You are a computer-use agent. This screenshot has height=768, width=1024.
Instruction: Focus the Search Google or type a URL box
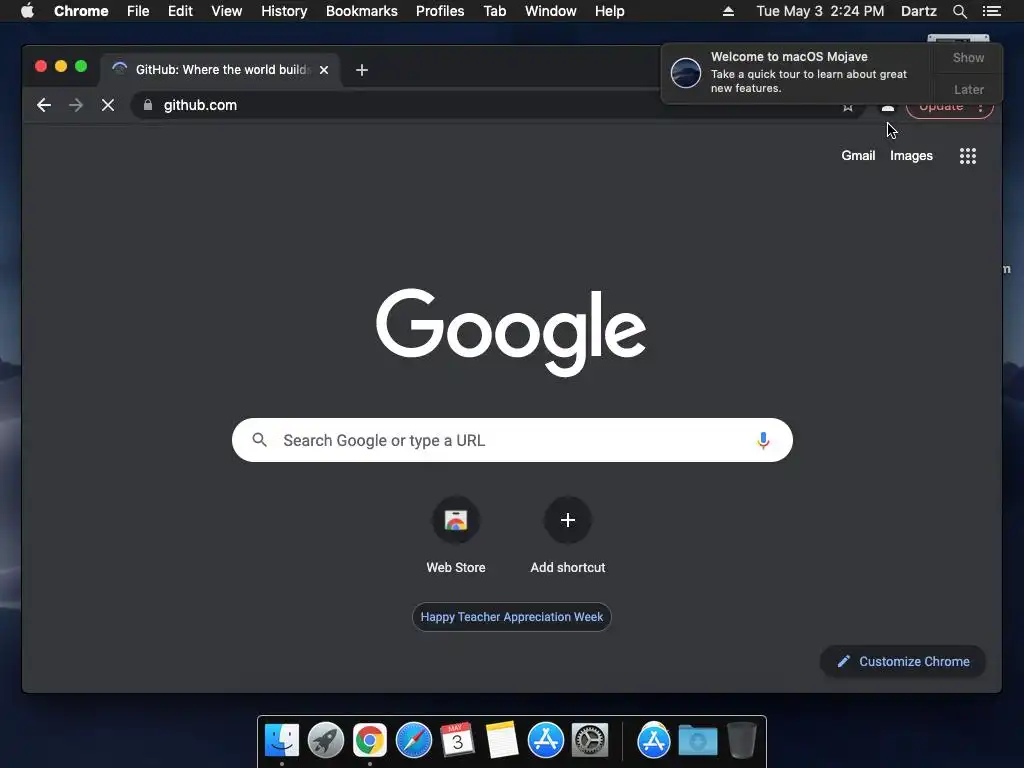tap(512, 440)
